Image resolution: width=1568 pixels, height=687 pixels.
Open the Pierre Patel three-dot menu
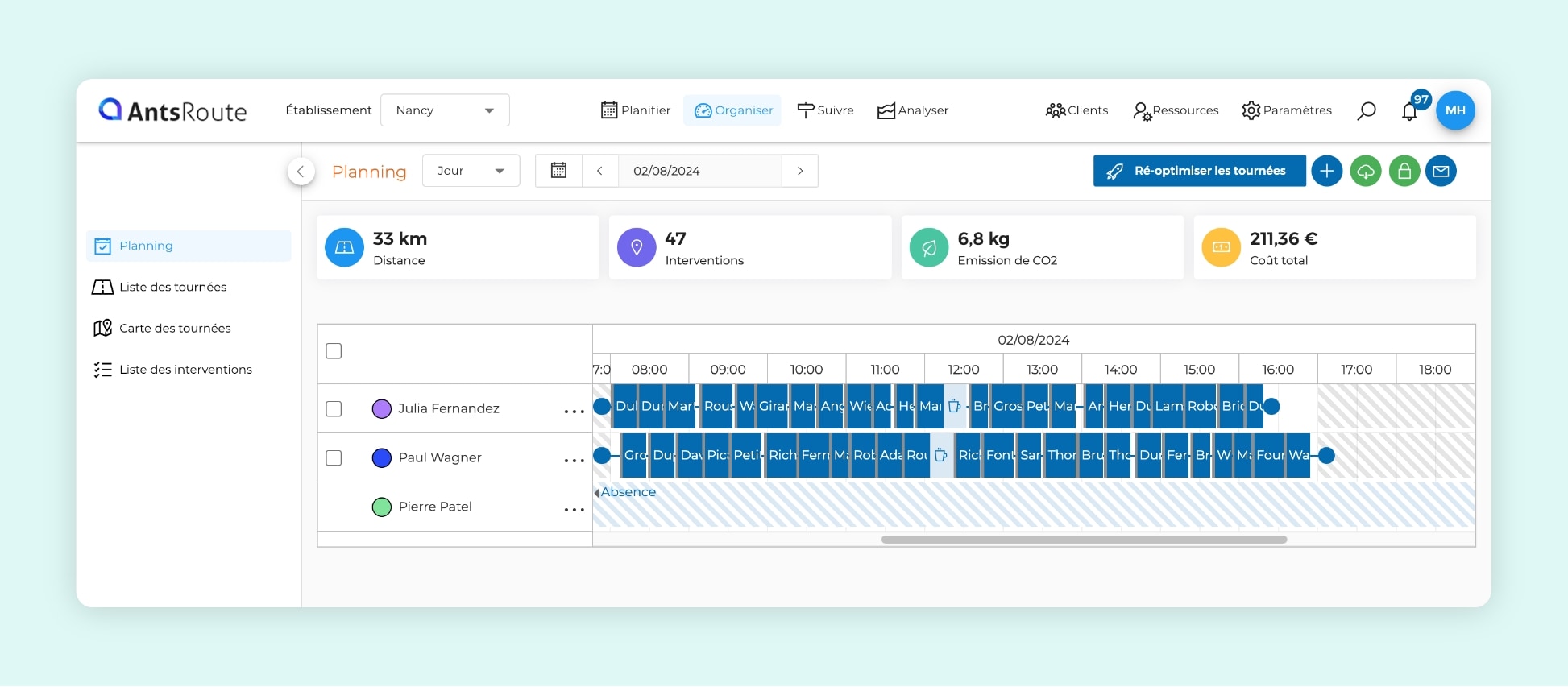coord(574,510)
